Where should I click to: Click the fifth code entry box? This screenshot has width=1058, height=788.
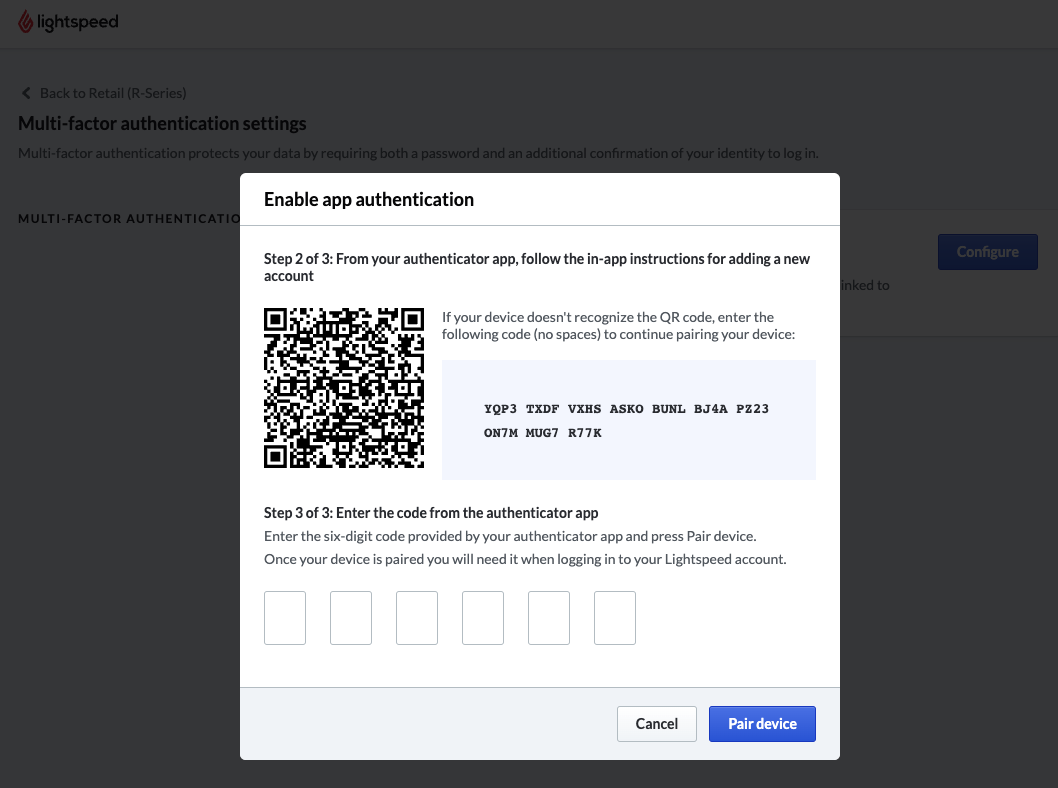coord(548,617)
